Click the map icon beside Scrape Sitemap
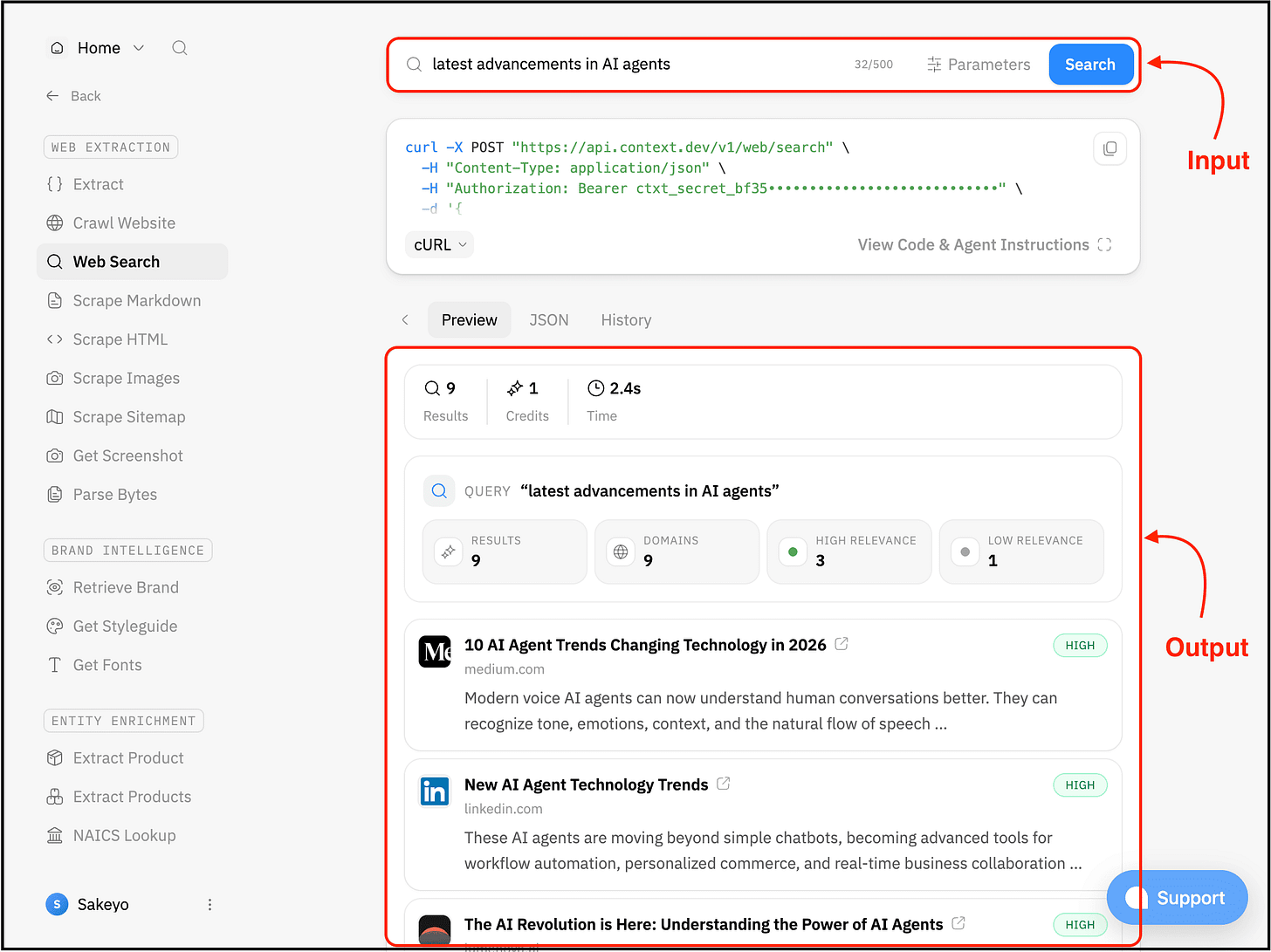The height and width of the screenshot is (952, 1271). (x=54, y=417)
